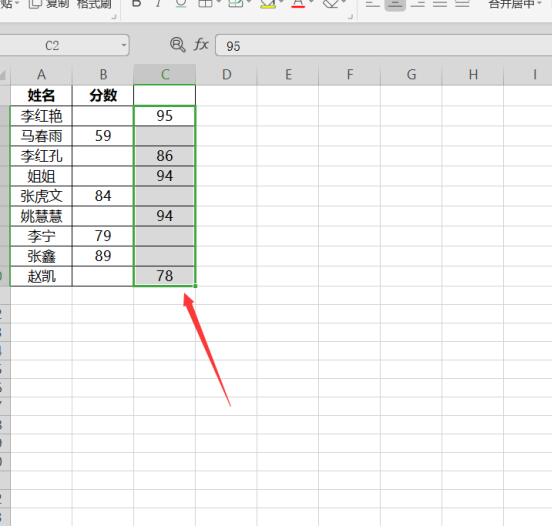Click the 姓名 header cell
The image size is (552, 528).
pyautogui.click(x=41, y=95)
